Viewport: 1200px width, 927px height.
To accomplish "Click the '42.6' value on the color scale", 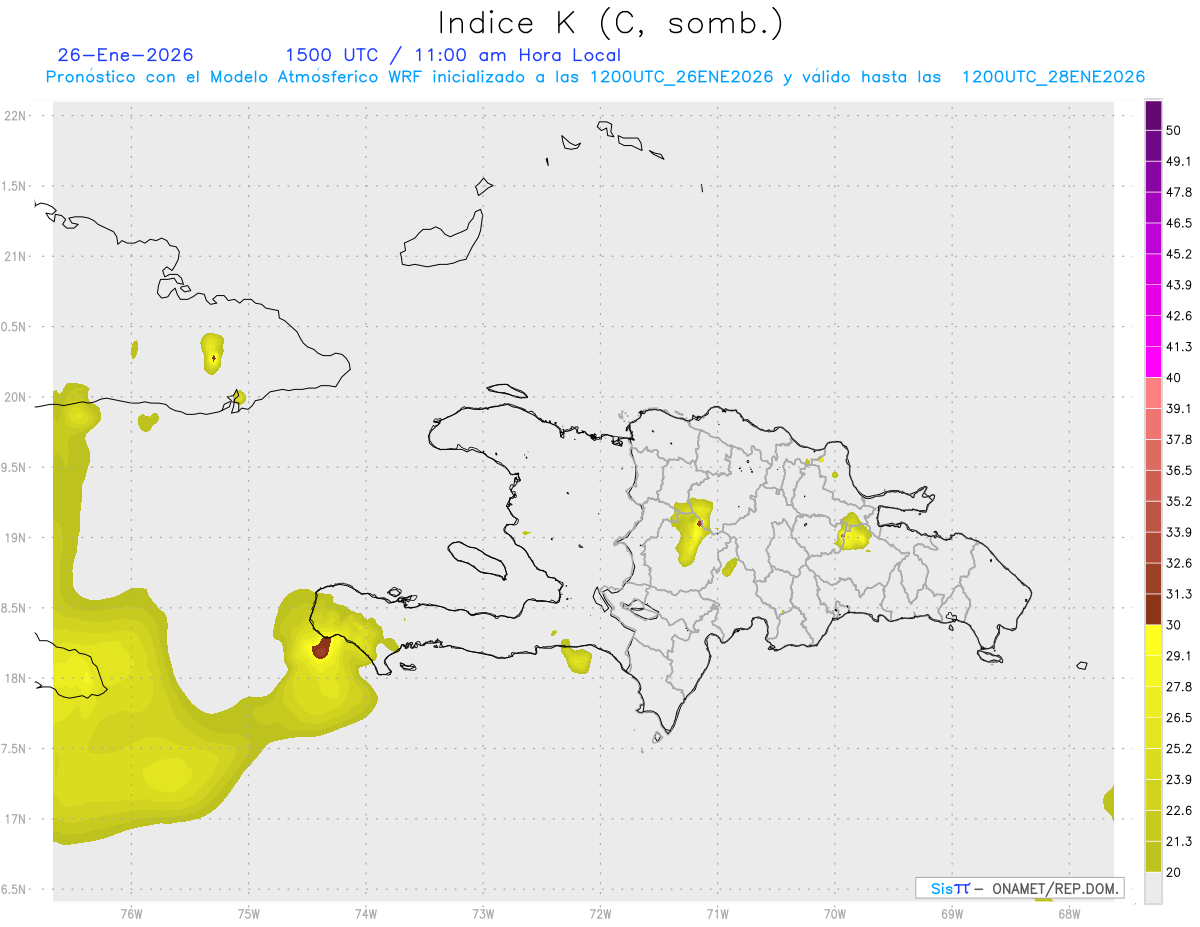I will click(1179, 316).
